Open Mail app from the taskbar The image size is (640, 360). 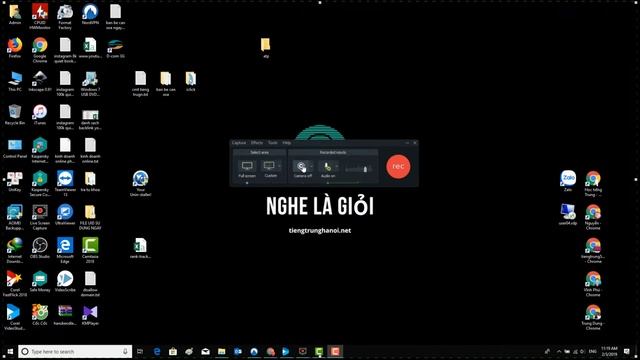click(205, 351)
